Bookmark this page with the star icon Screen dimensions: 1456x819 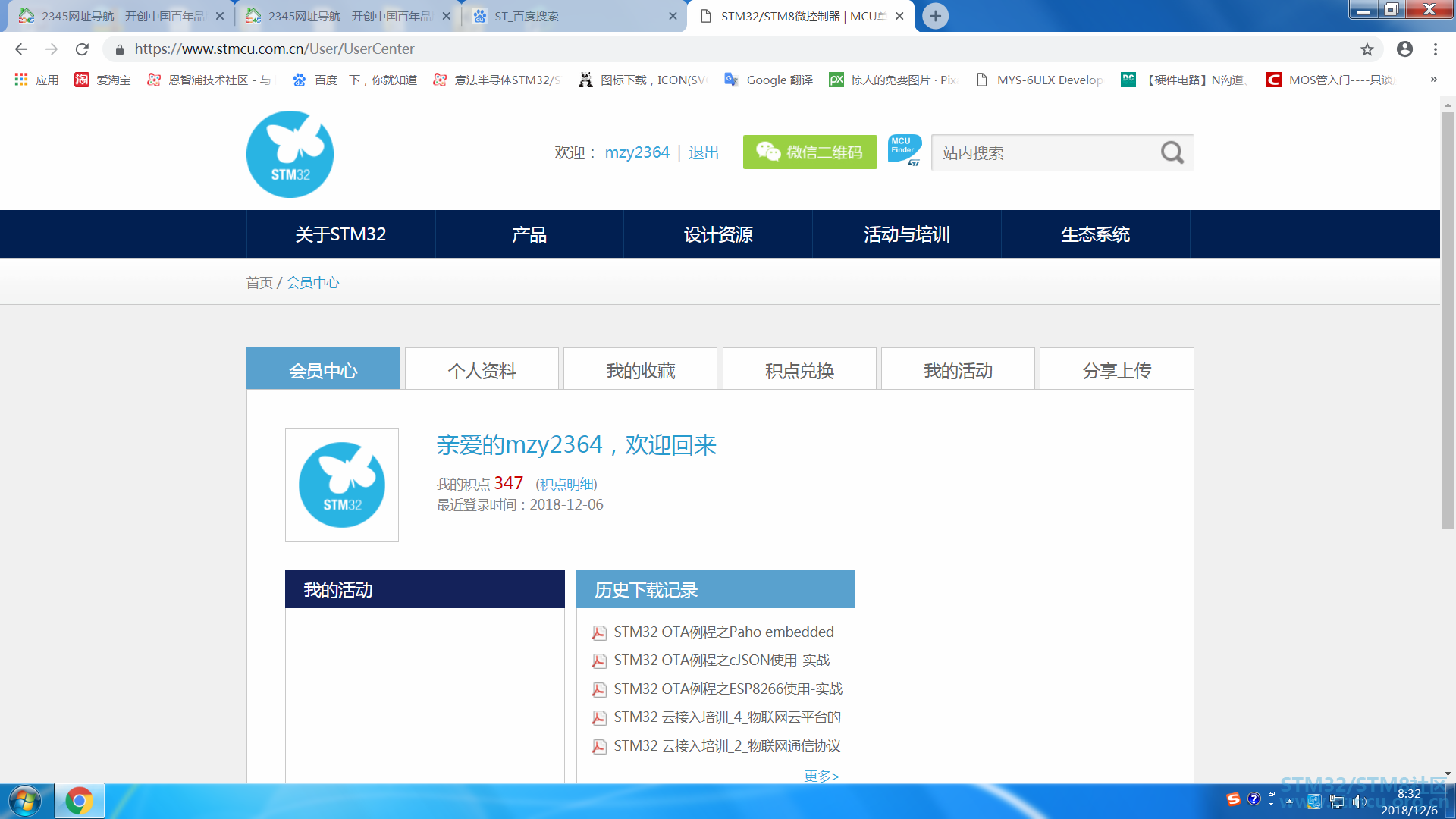coord(1367,49)
